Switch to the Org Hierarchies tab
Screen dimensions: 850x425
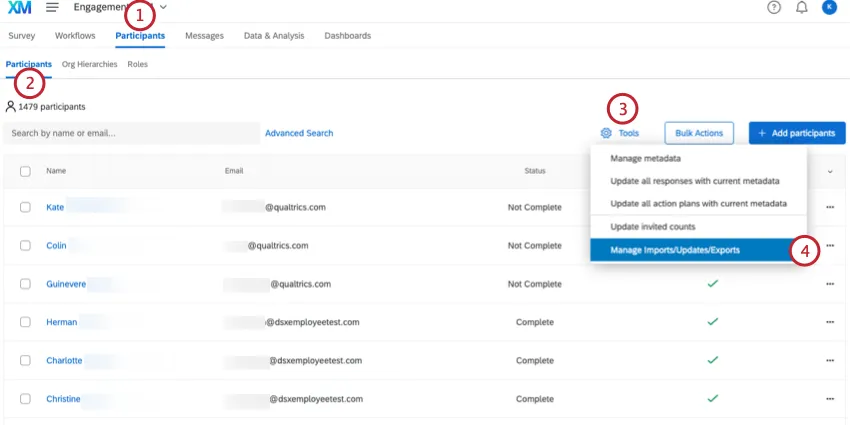pyautogui.click(x=89, y=64)
